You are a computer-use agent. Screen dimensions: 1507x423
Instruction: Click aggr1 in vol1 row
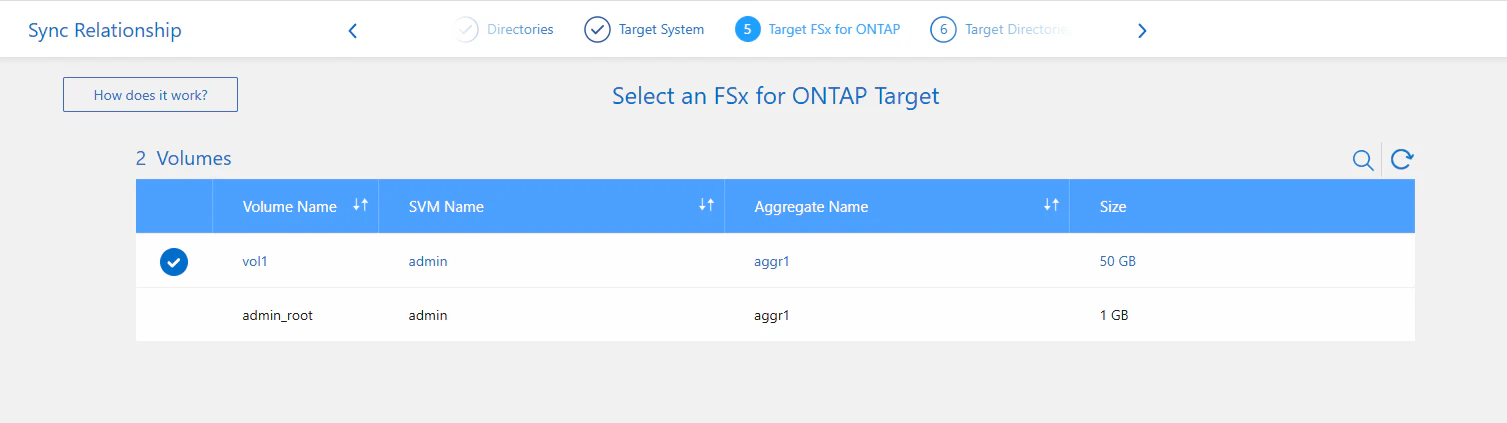(x=772, y=261)
